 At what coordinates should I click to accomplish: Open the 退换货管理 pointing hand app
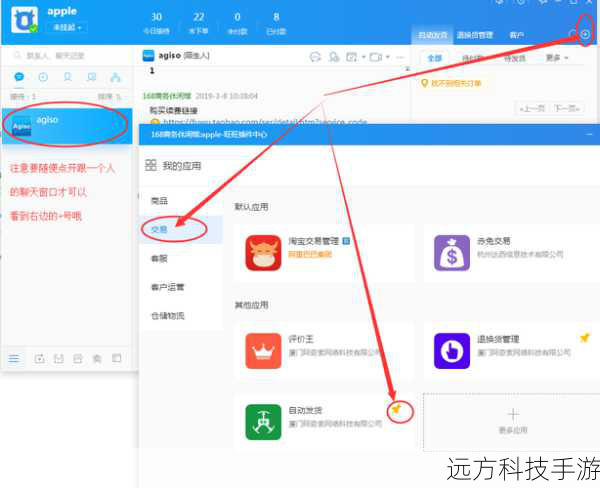coord(452,351)
